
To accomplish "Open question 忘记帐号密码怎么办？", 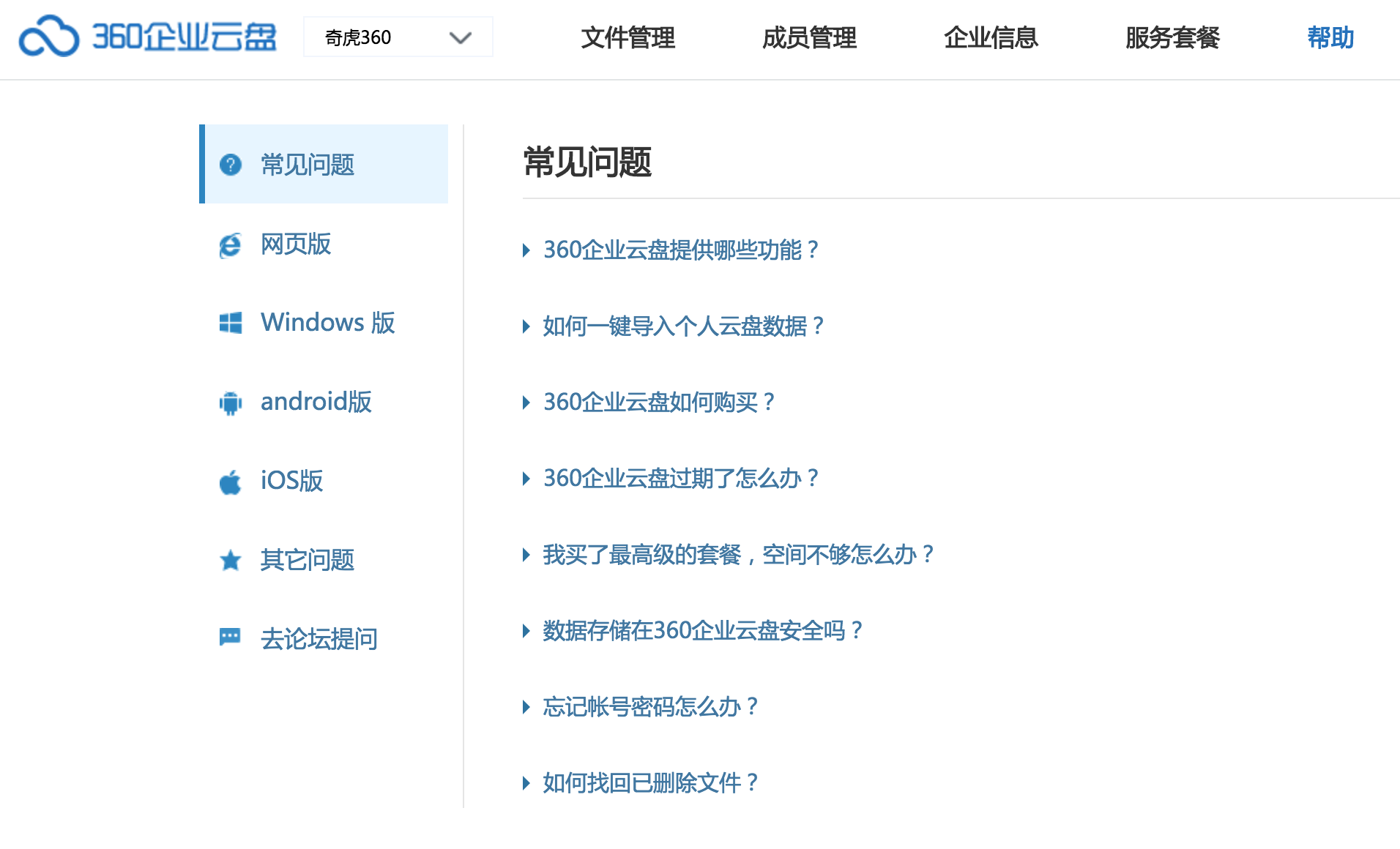I will click(x=650, y=707).
